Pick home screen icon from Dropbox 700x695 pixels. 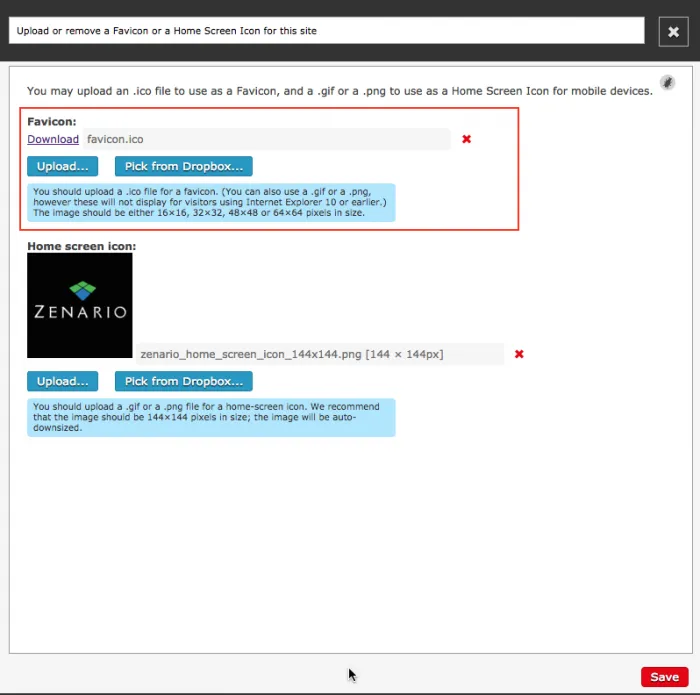point(183,381)
